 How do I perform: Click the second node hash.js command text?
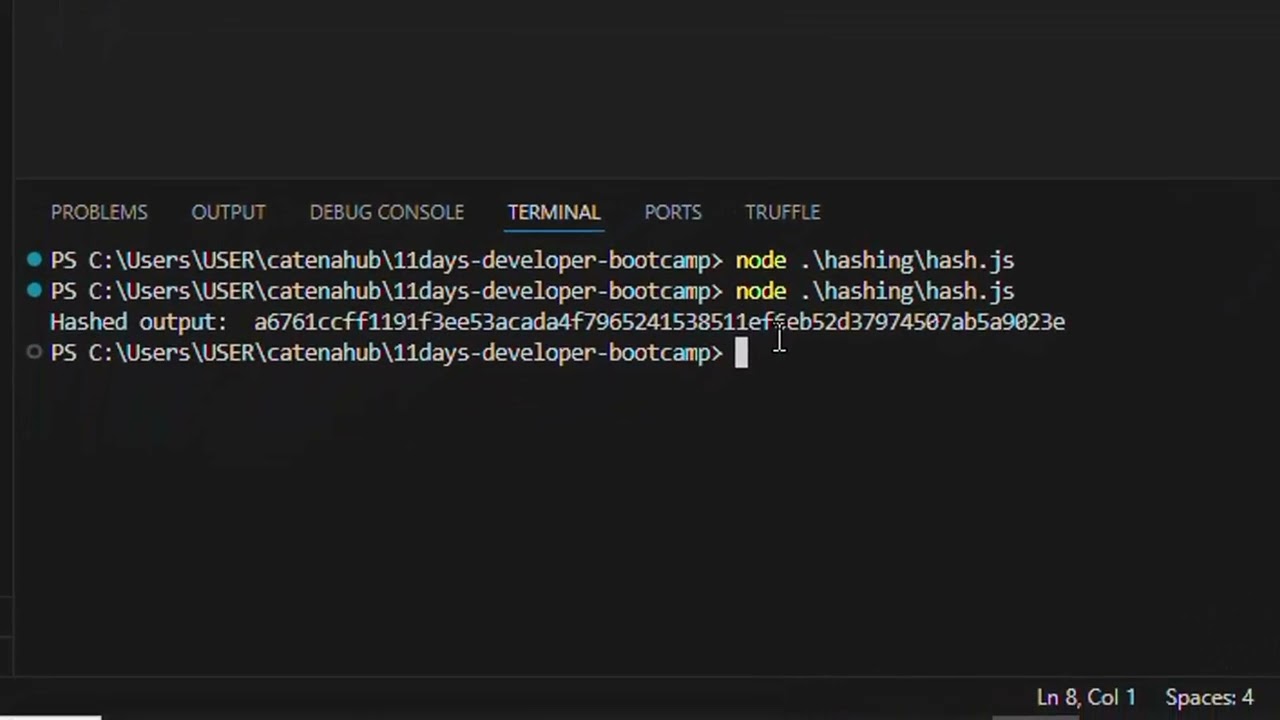click(x=874, y=291)
